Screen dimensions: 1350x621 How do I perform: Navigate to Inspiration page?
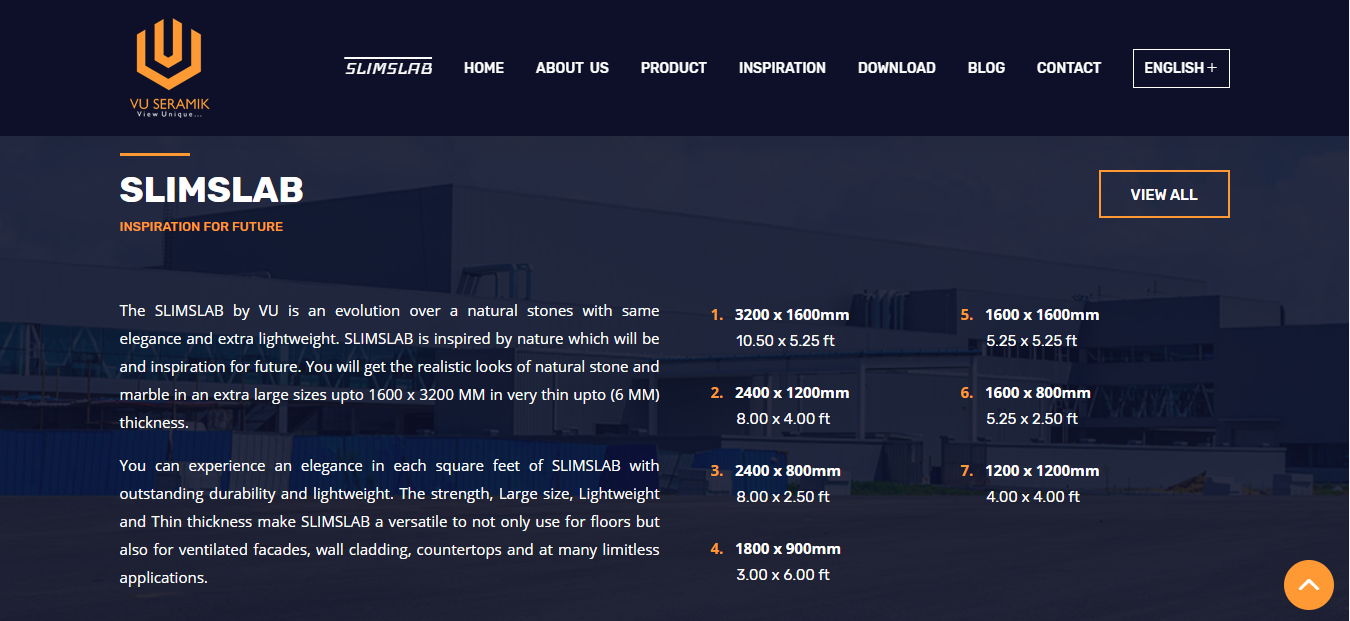point(782,68)
